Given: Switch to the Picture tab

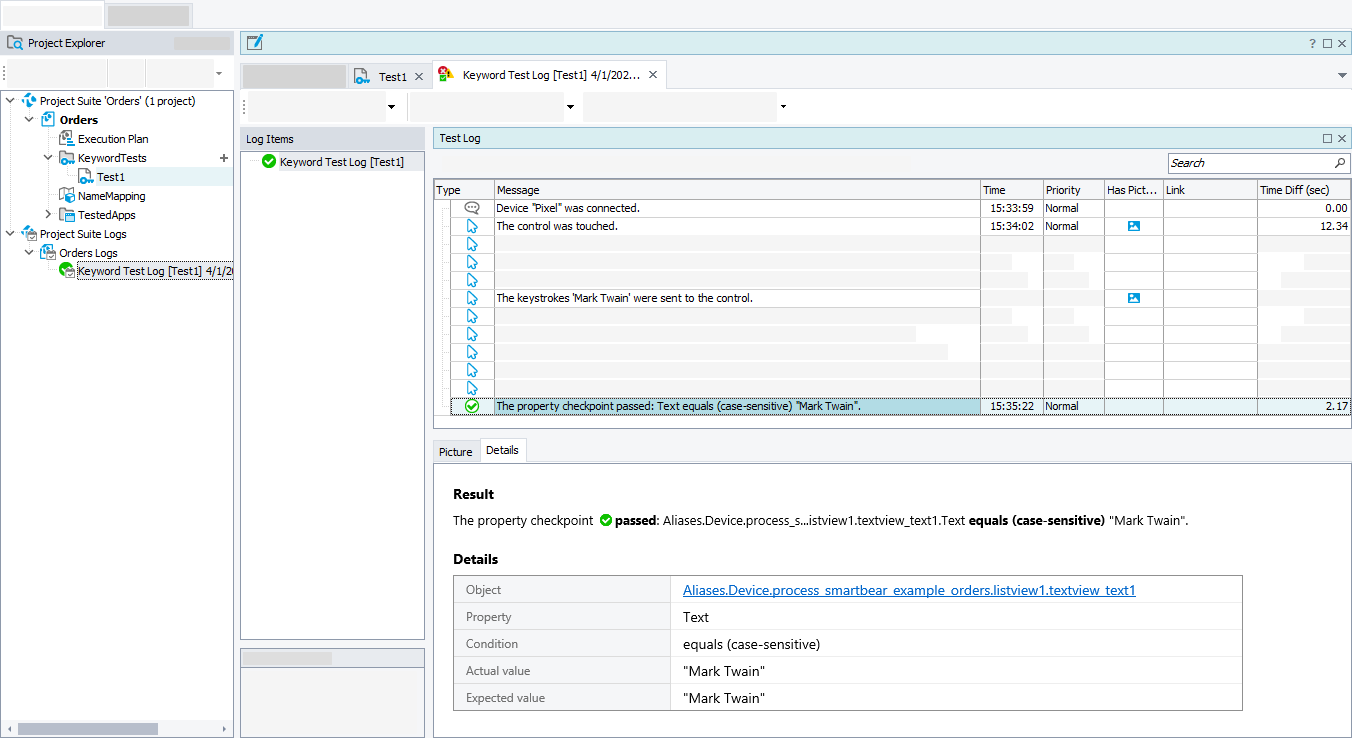Looking at the screenshot, I should click(x=455, y=452).
